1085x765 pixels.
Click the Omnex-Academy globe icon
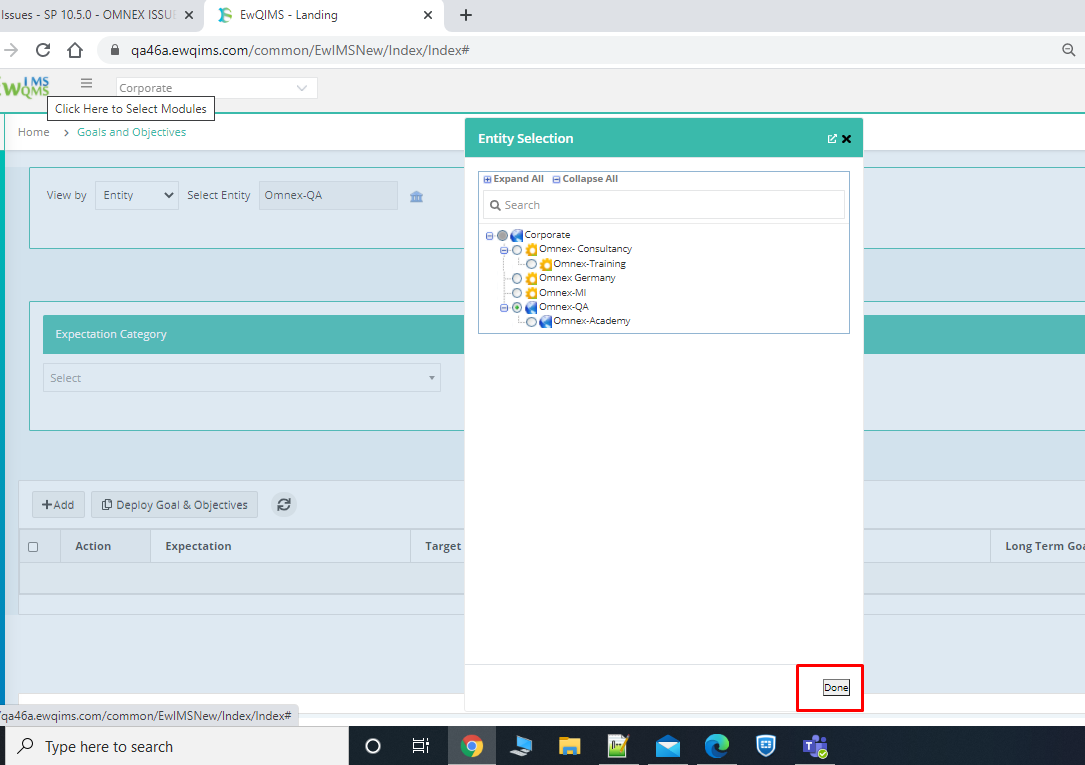tap(545, 322)
